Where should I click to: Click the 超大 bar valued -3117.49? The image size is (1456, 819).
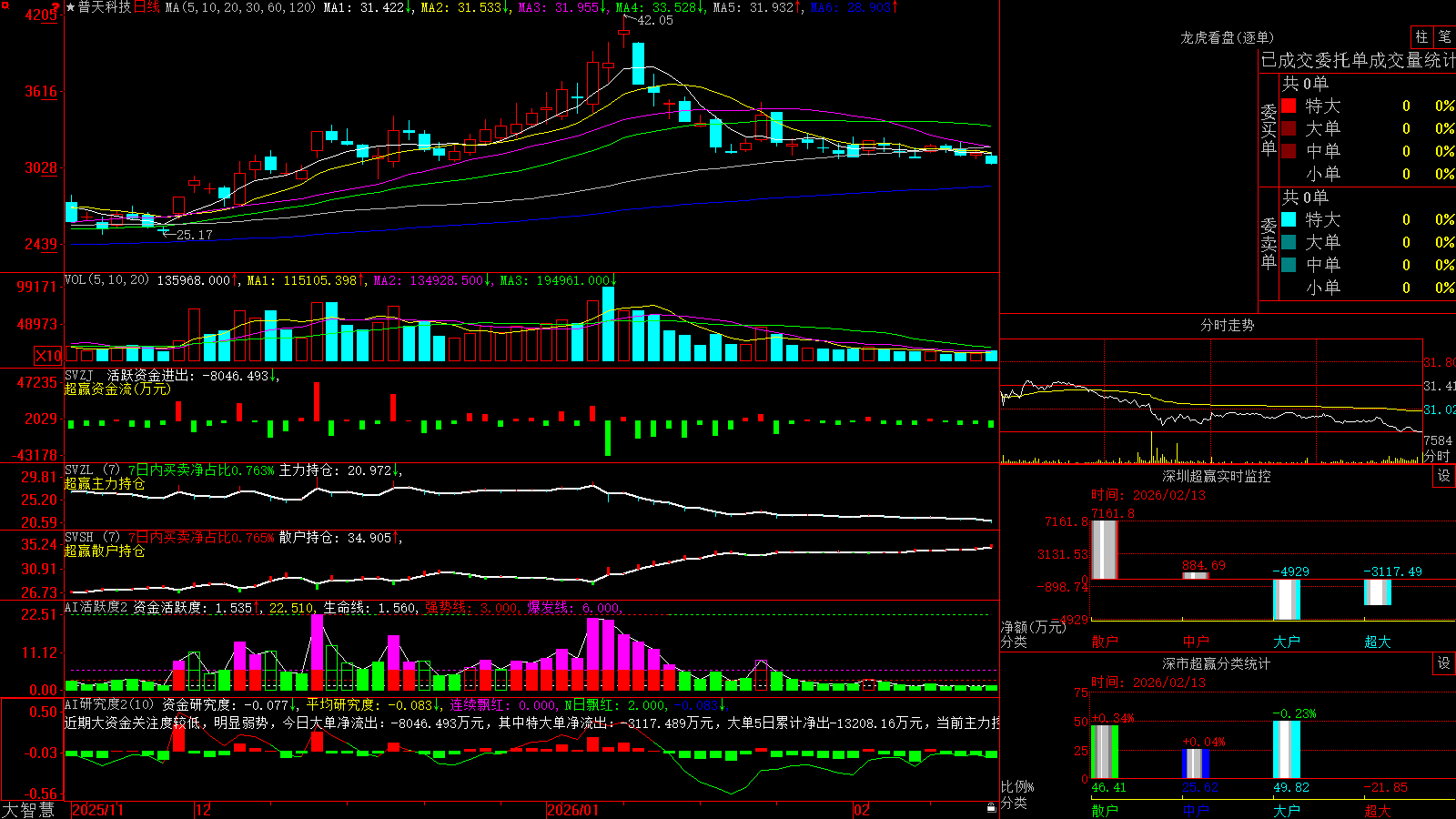click(x=1377, y=591)
